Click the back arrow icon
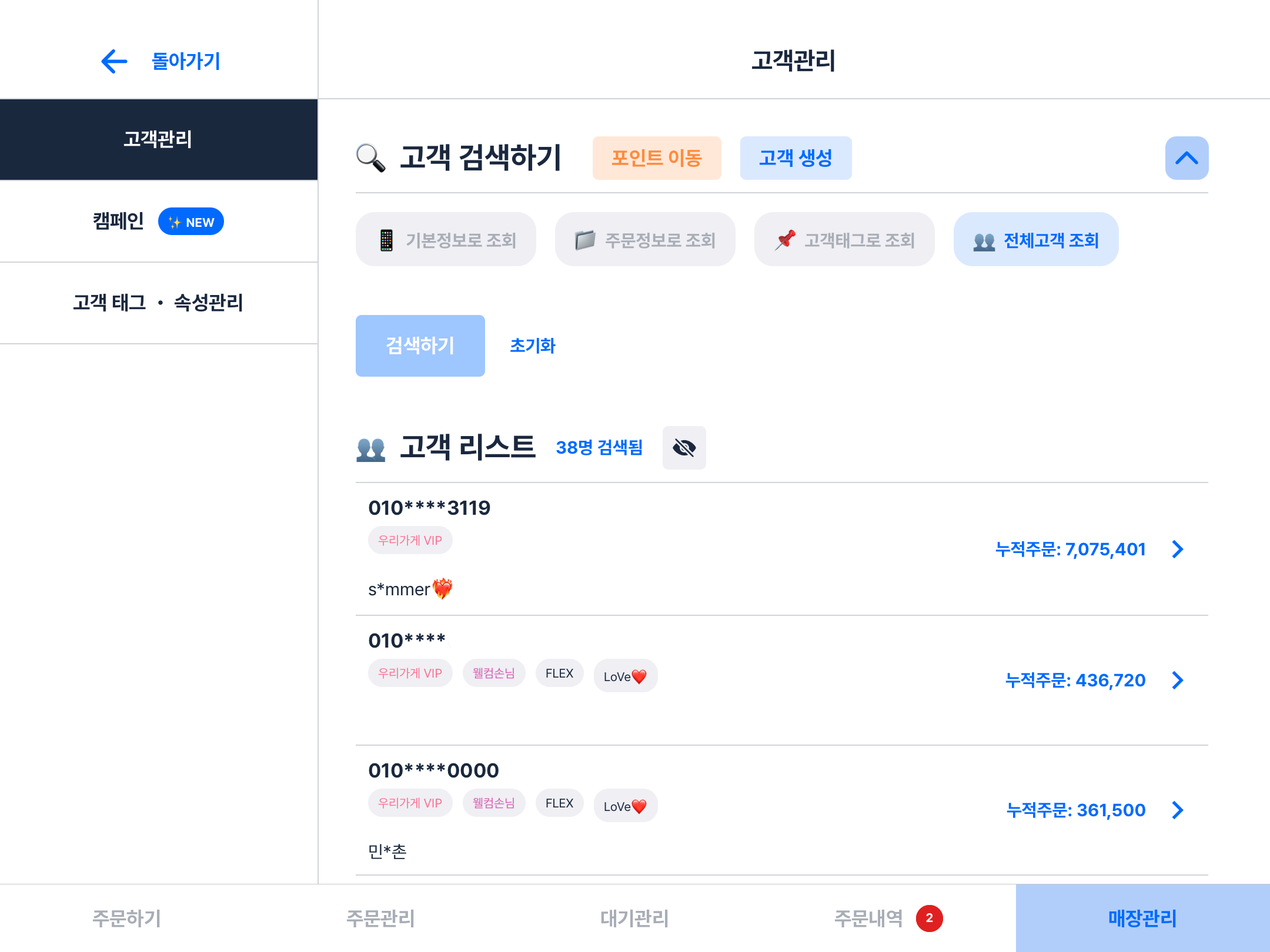This screenshot has height=952, width=1270. click(x=114, y=61)
